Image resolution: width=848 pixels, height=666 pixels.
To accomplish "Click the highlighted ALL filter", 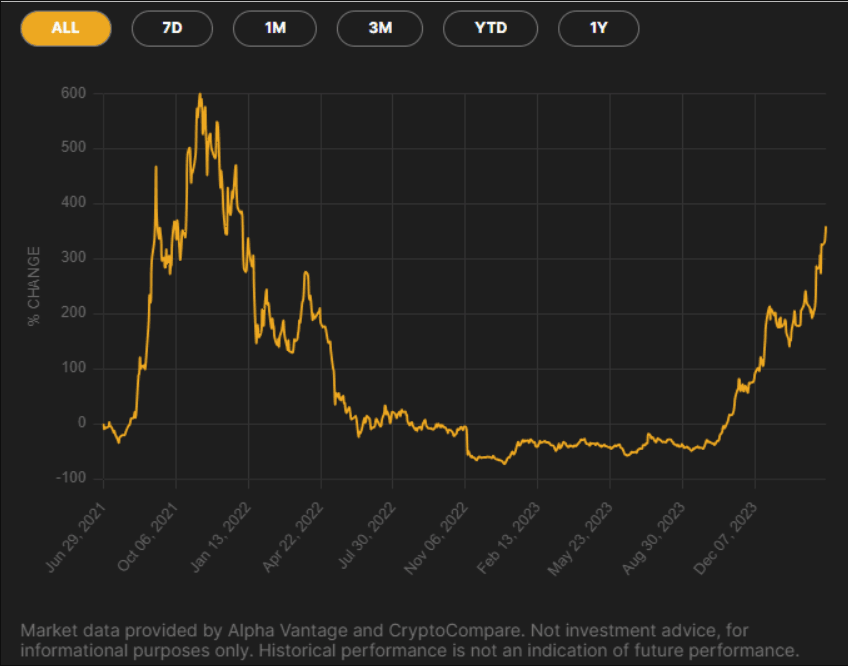I will coord(65,28).
